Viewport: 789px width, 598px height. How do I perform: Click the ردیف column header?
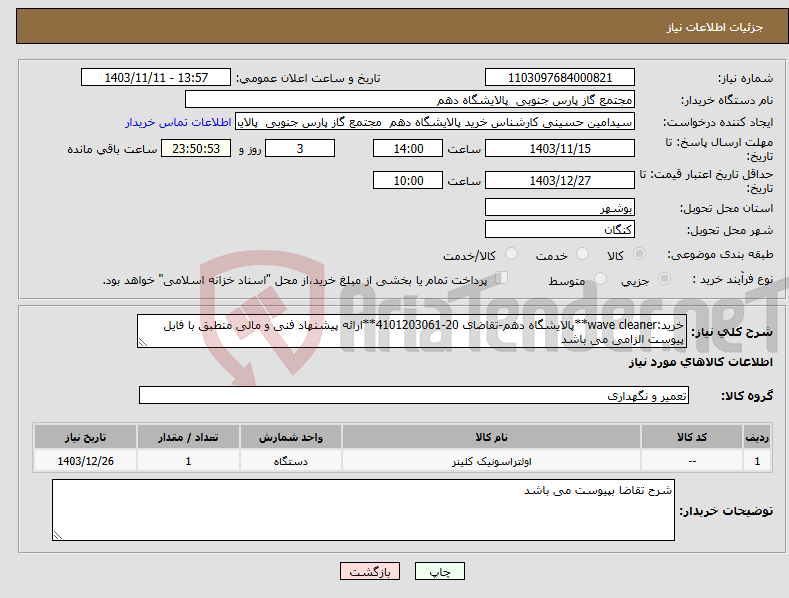tap(757, 437)
